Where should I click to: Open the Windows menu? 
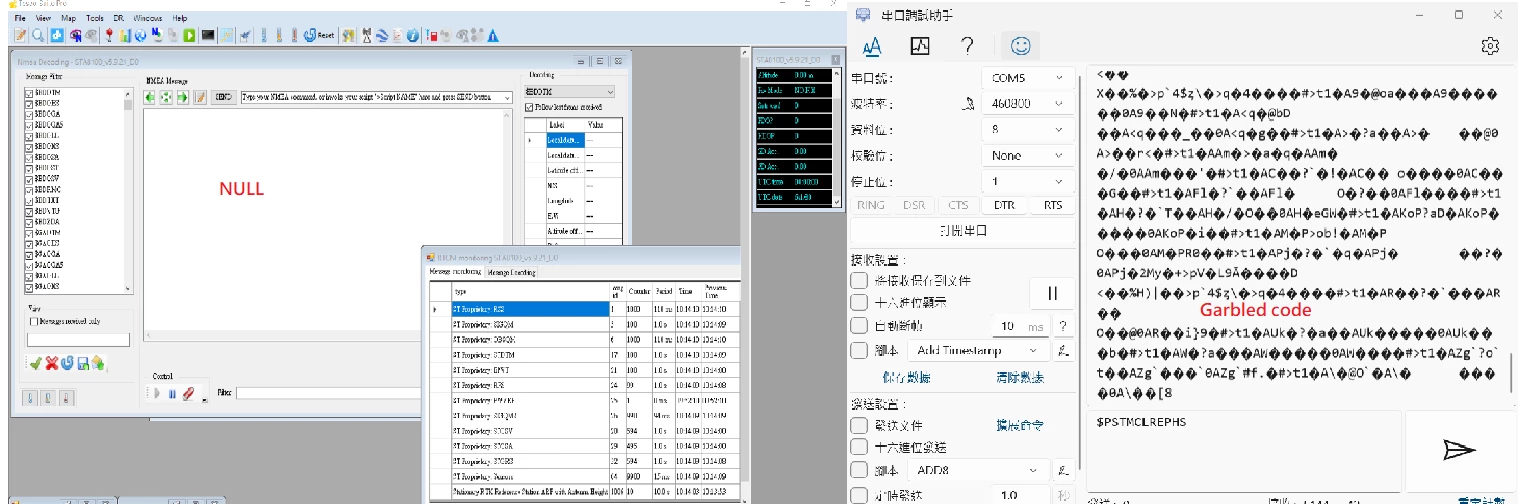pyautogui.click(x=148, y=18)
